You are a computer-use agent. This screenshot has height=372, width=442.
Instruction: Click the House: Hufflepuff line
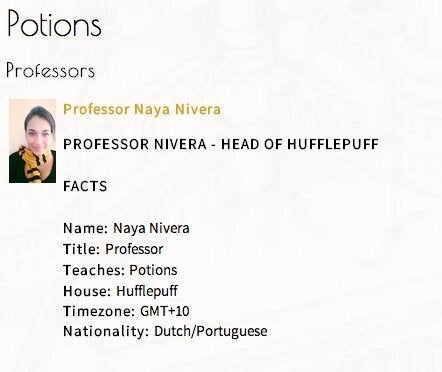(120, 291)
